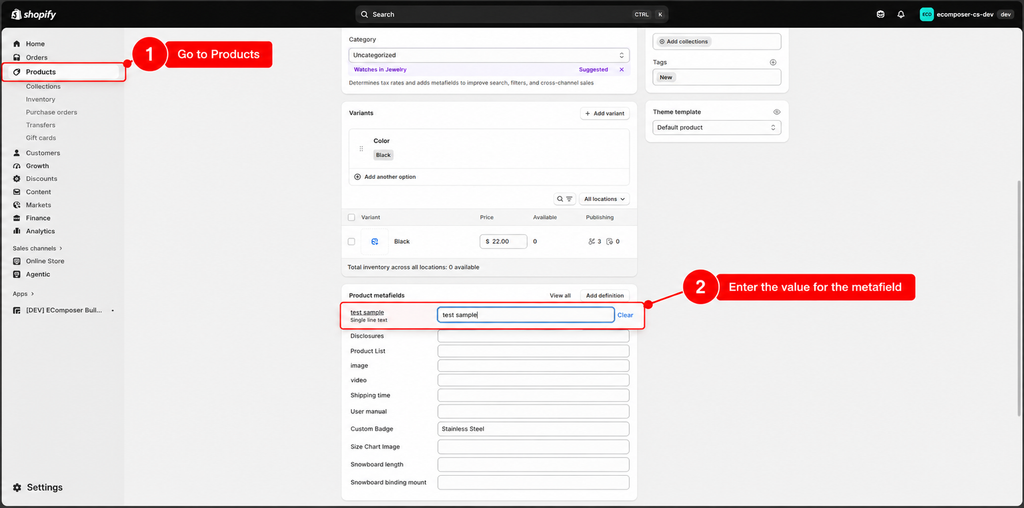Click the Custom Badge Stainless Steel field
Viewport: 1024px width, 508px height.
534,429
